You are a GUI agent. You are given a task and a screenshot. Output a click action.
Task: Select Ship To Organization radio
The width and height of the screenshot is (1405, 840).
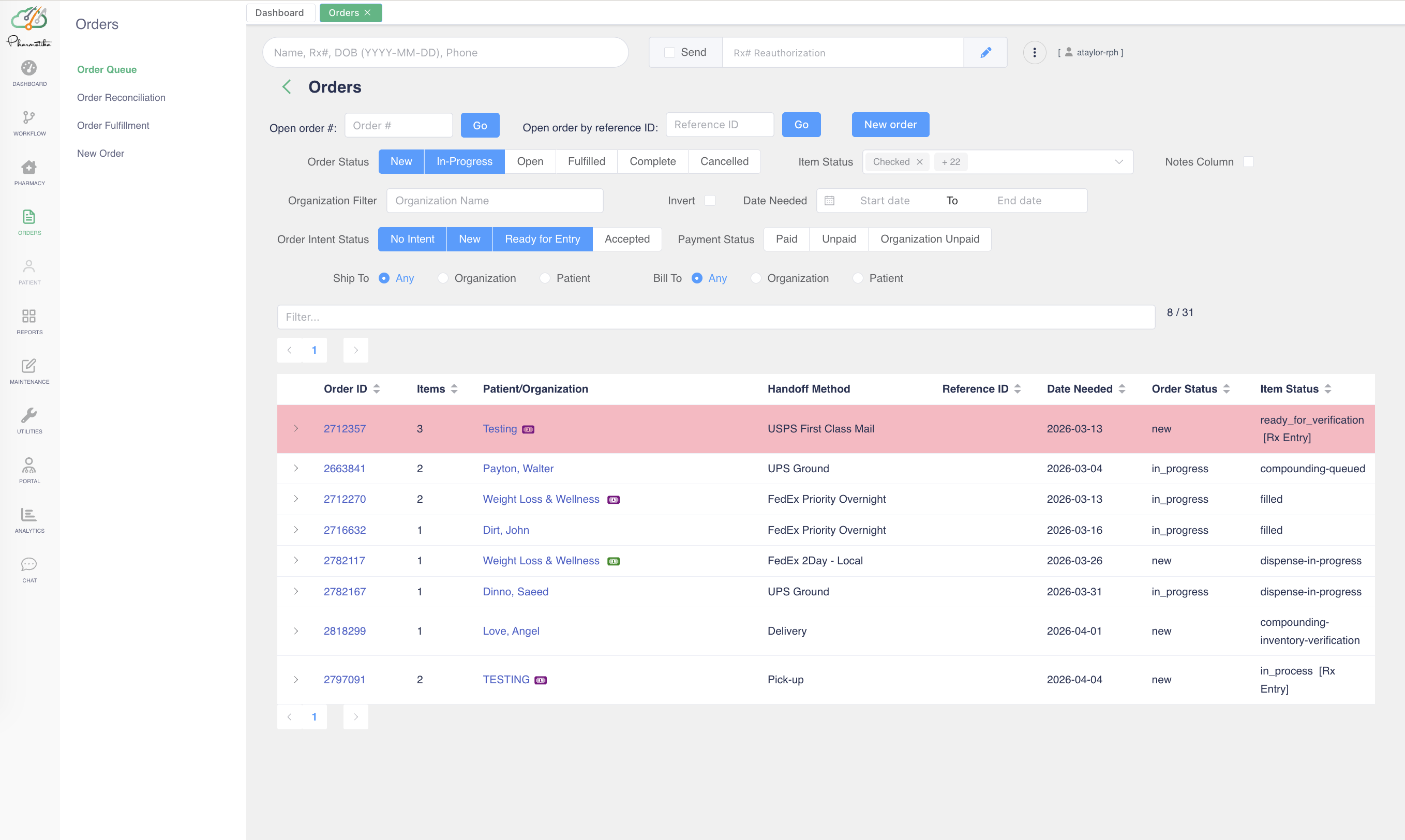click(x=443, y=278)
